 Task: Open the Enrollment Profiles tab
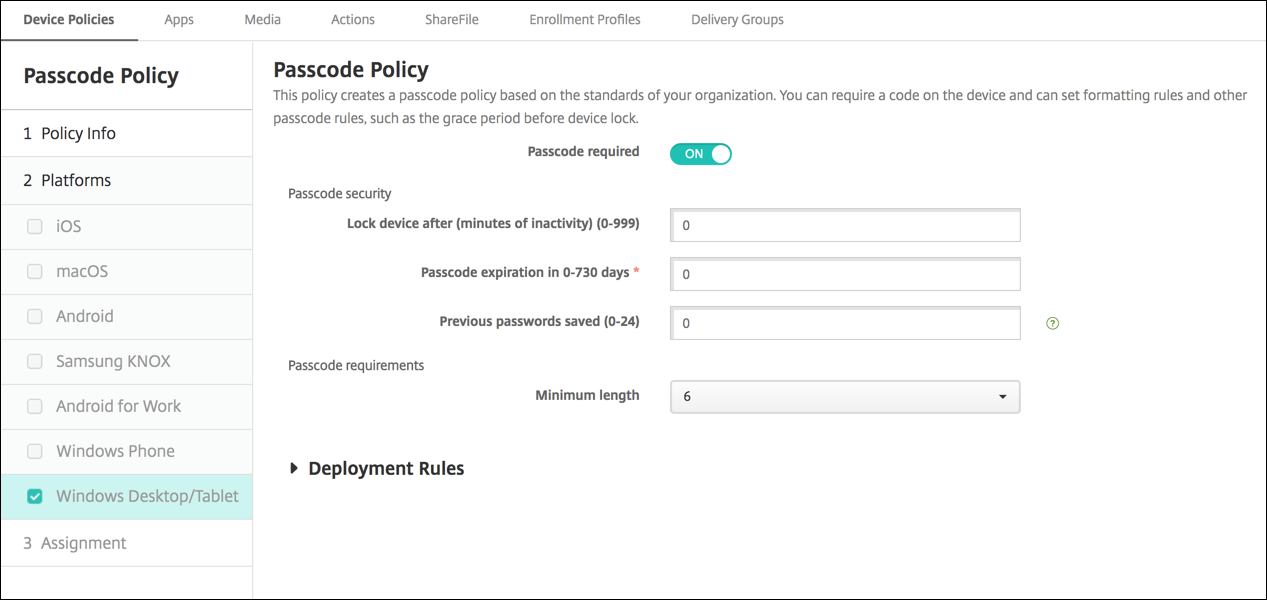(585, 20)
